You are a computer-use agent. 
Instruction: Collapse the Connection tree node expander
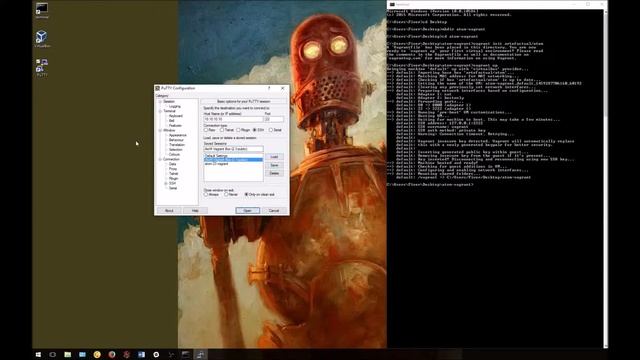[x=160, y=159]
